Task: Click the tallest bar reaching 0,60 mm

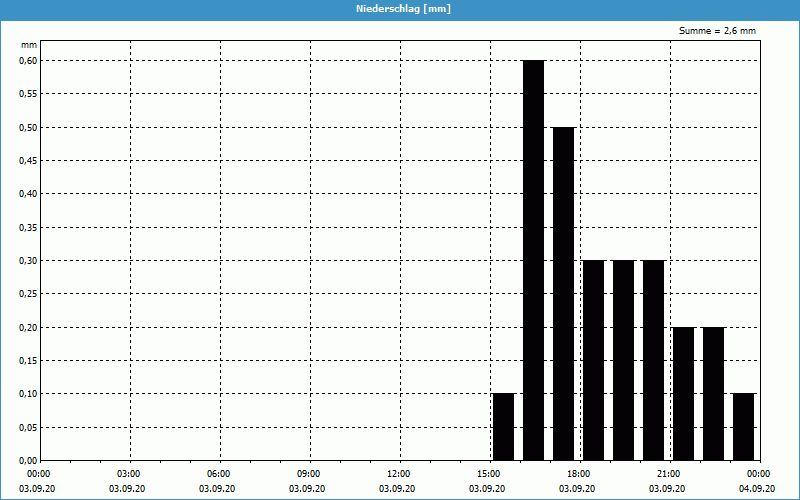Action: (x=534, y=260)
